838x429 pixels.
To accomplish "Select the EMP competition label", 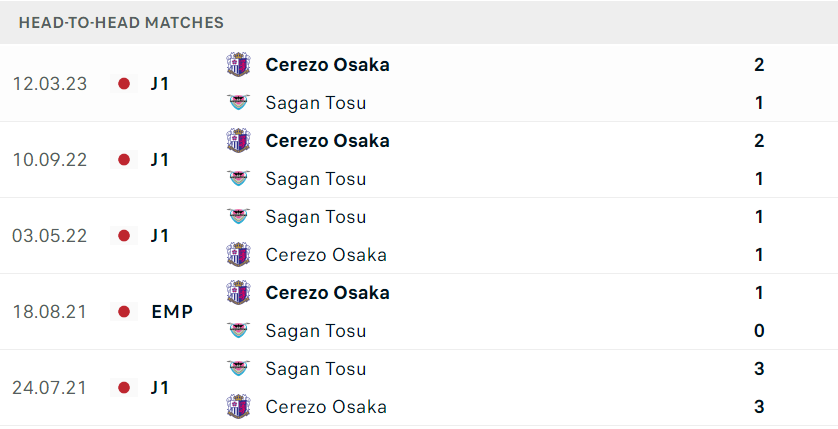I will tap(172, 311).
